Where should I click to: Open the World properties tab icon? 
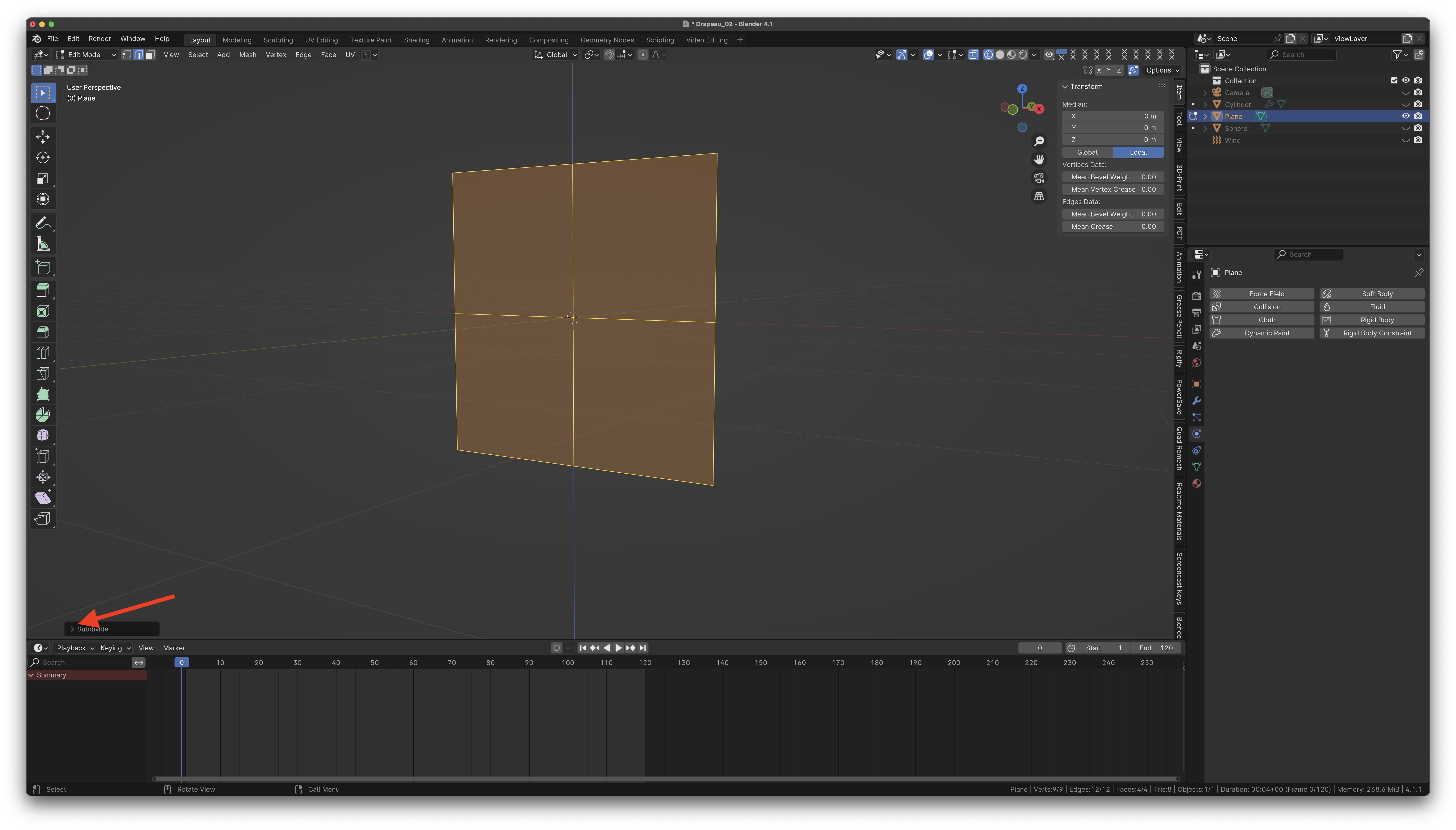click(x=1197, y=363)
